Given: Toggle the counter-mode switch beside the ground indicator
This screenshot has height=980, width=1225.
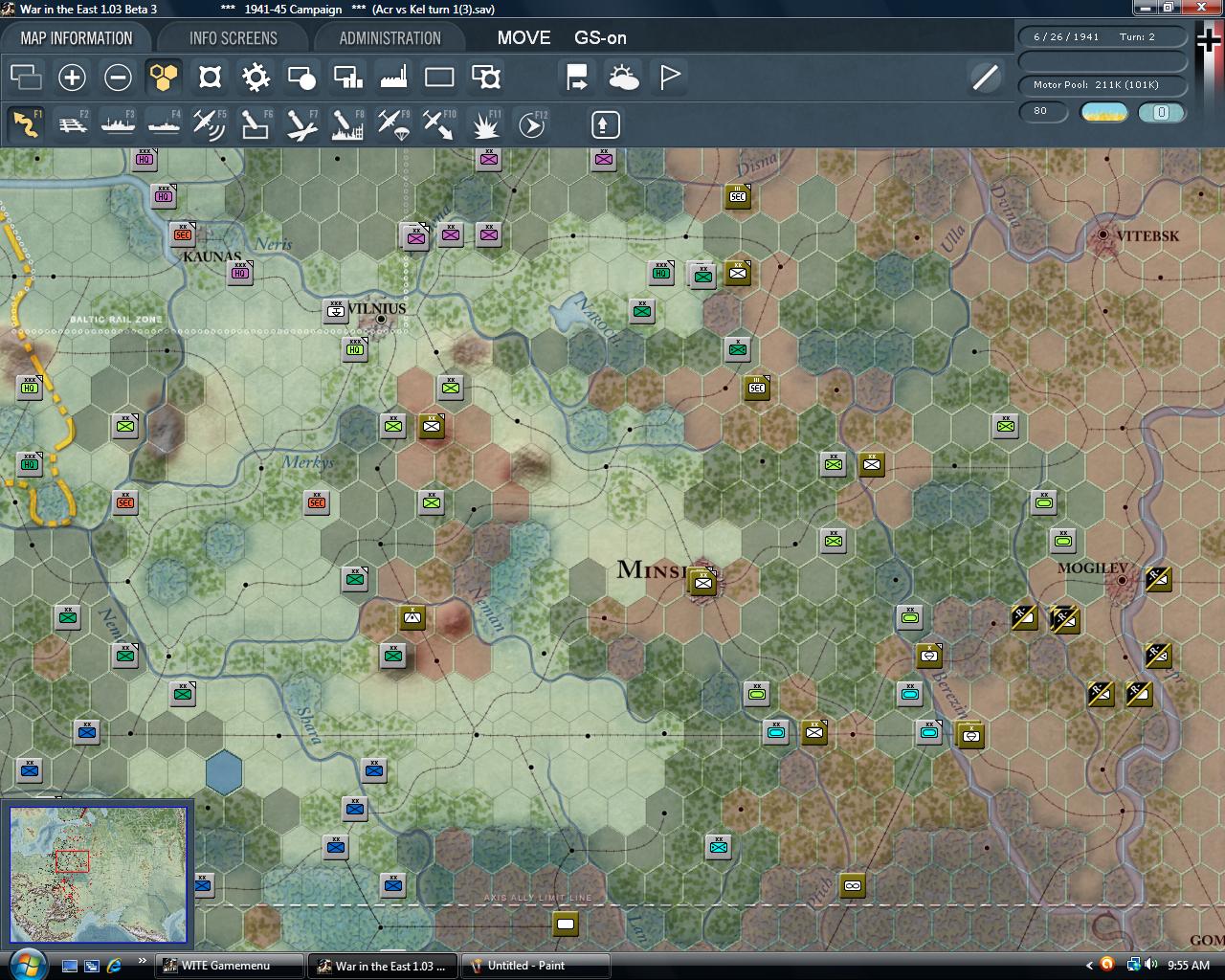Looking at the screenshot, I should [1161, 113].
